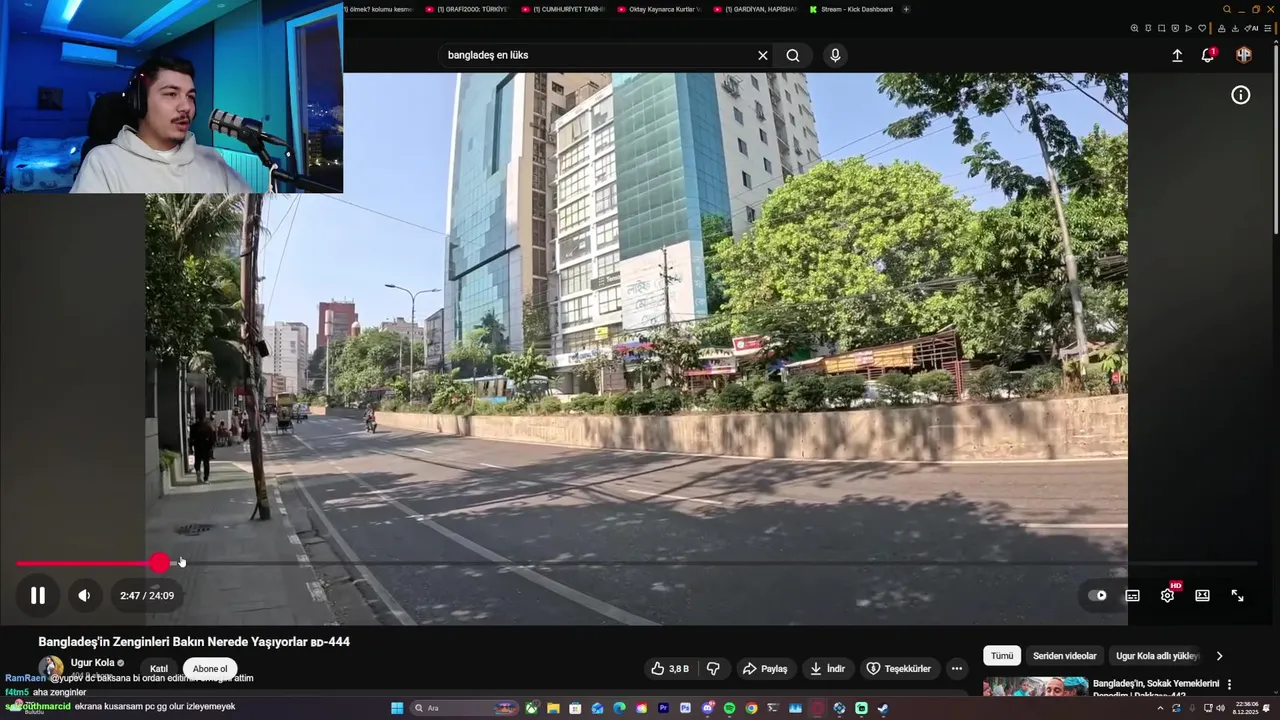Subscribe with Abone ol button

click(210, 668)
